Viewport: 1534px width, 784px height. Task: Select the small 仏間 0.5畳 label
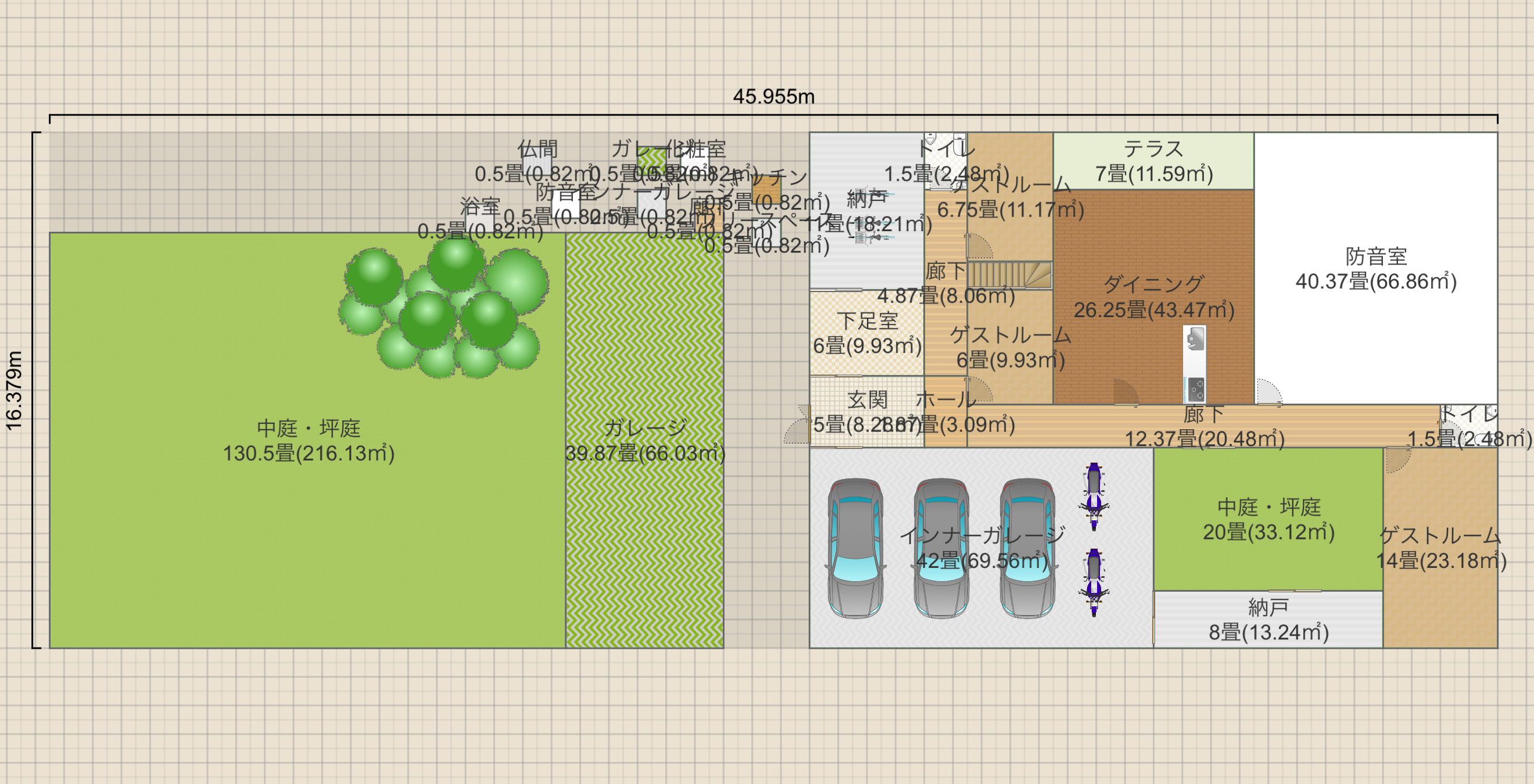(537, 161)
